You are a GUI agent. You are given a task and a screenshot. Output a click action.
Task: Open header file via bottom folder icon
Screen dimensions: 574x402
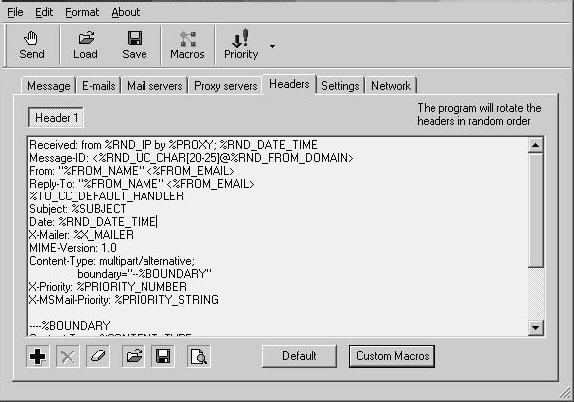pos(133,356)
